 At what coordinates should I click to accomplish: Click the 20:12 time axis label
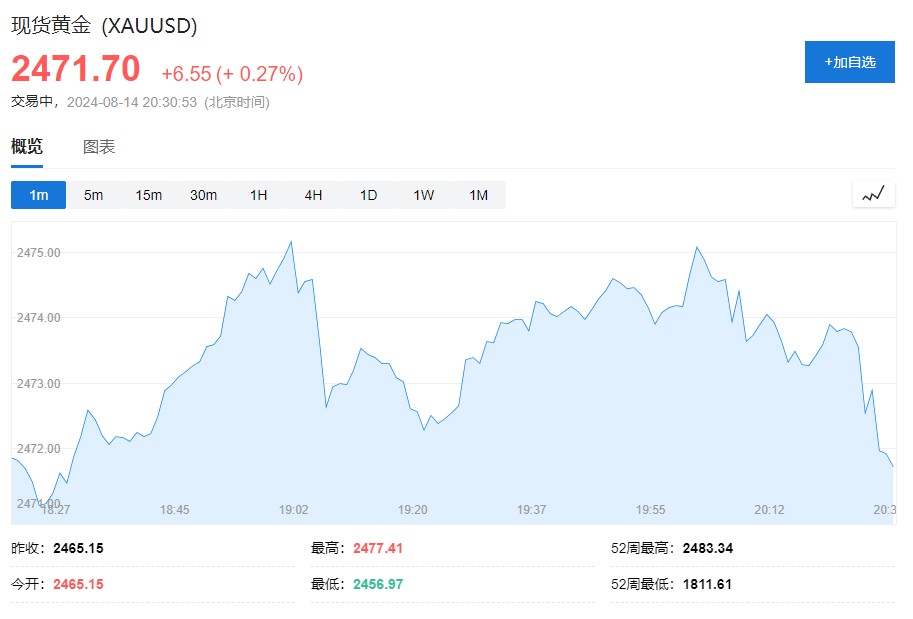point(768,510)
